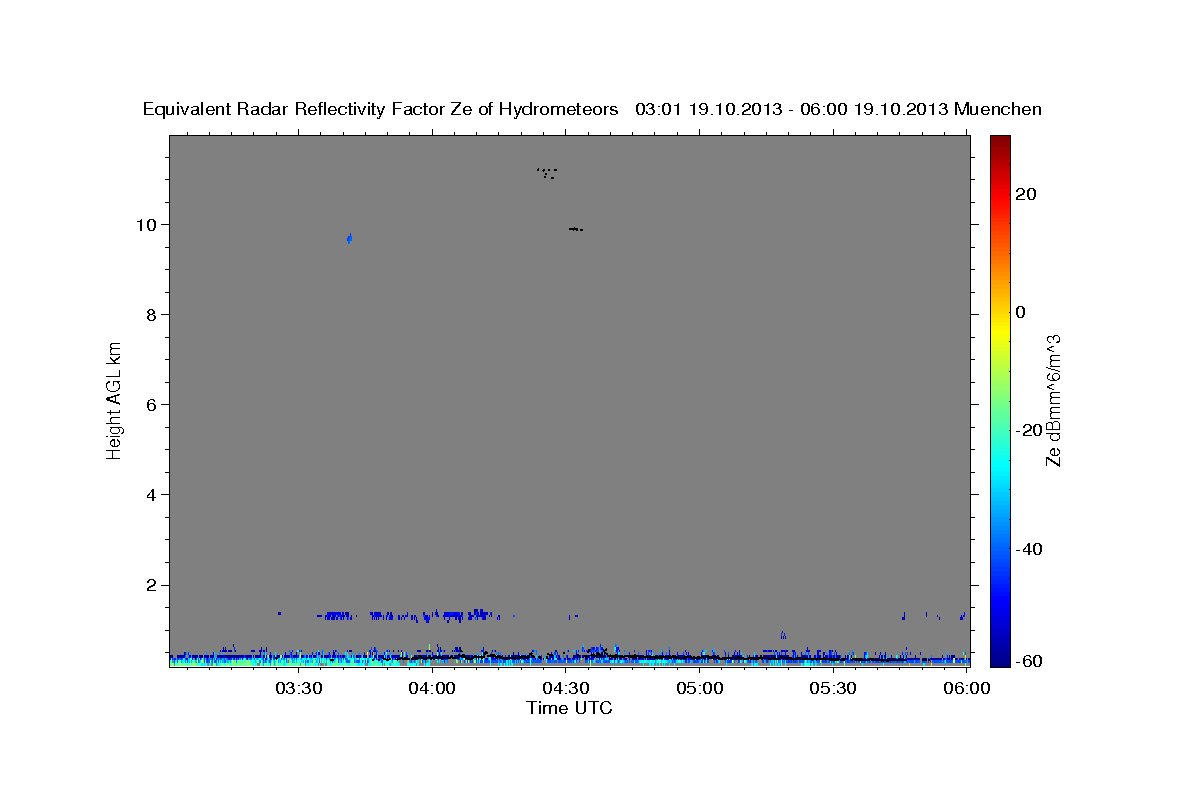Click the colorbar label '0'
The image size is (1200, 800).
[x=1020, y=312]
